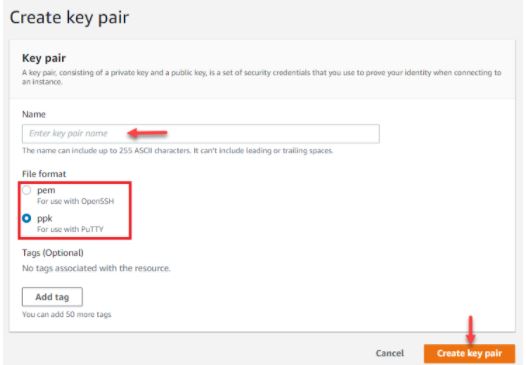Select the ppk file format radio button

pos(27,218)
